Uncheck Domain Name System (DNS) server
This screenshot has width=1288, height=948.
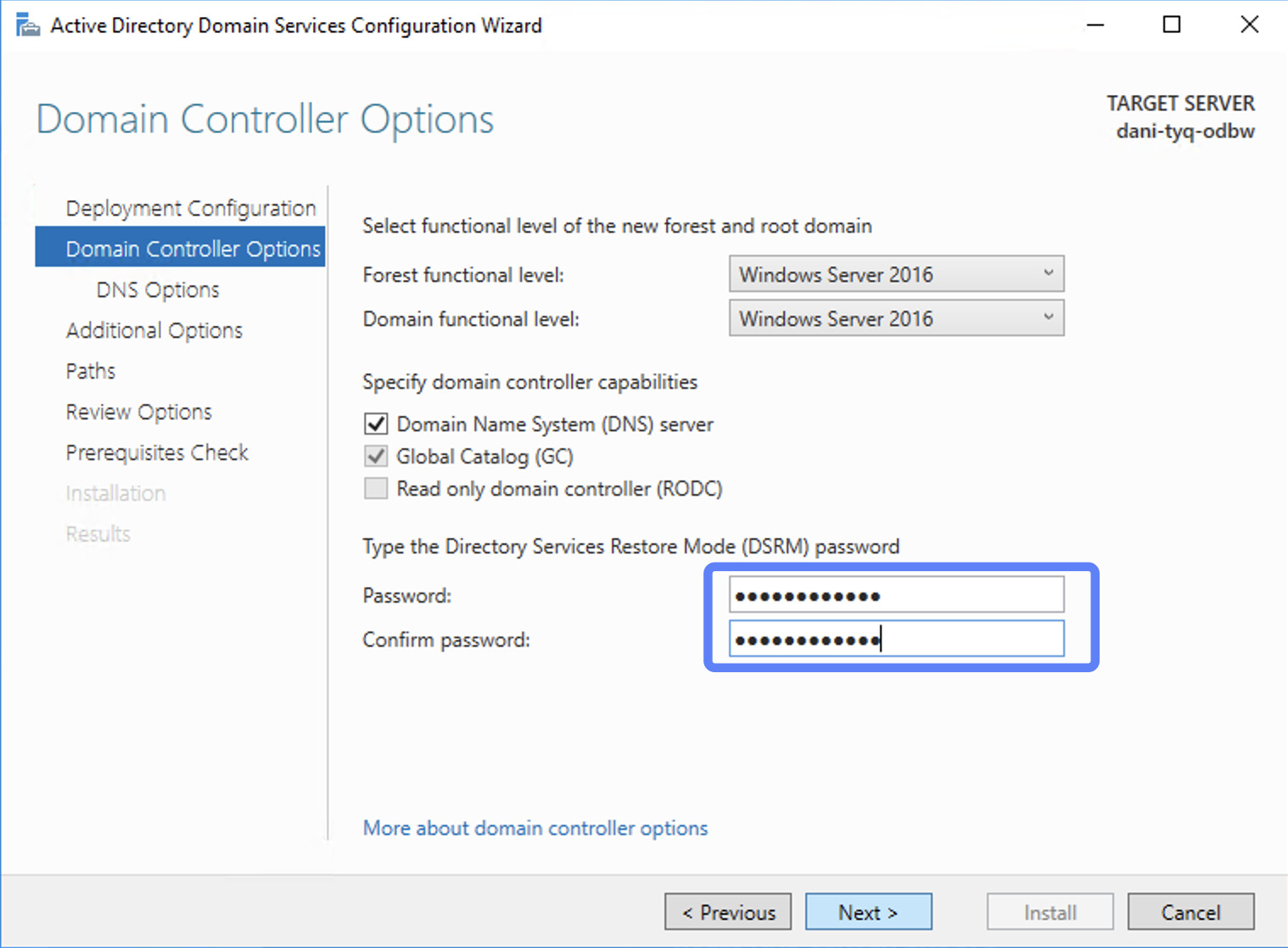point(376,424)
